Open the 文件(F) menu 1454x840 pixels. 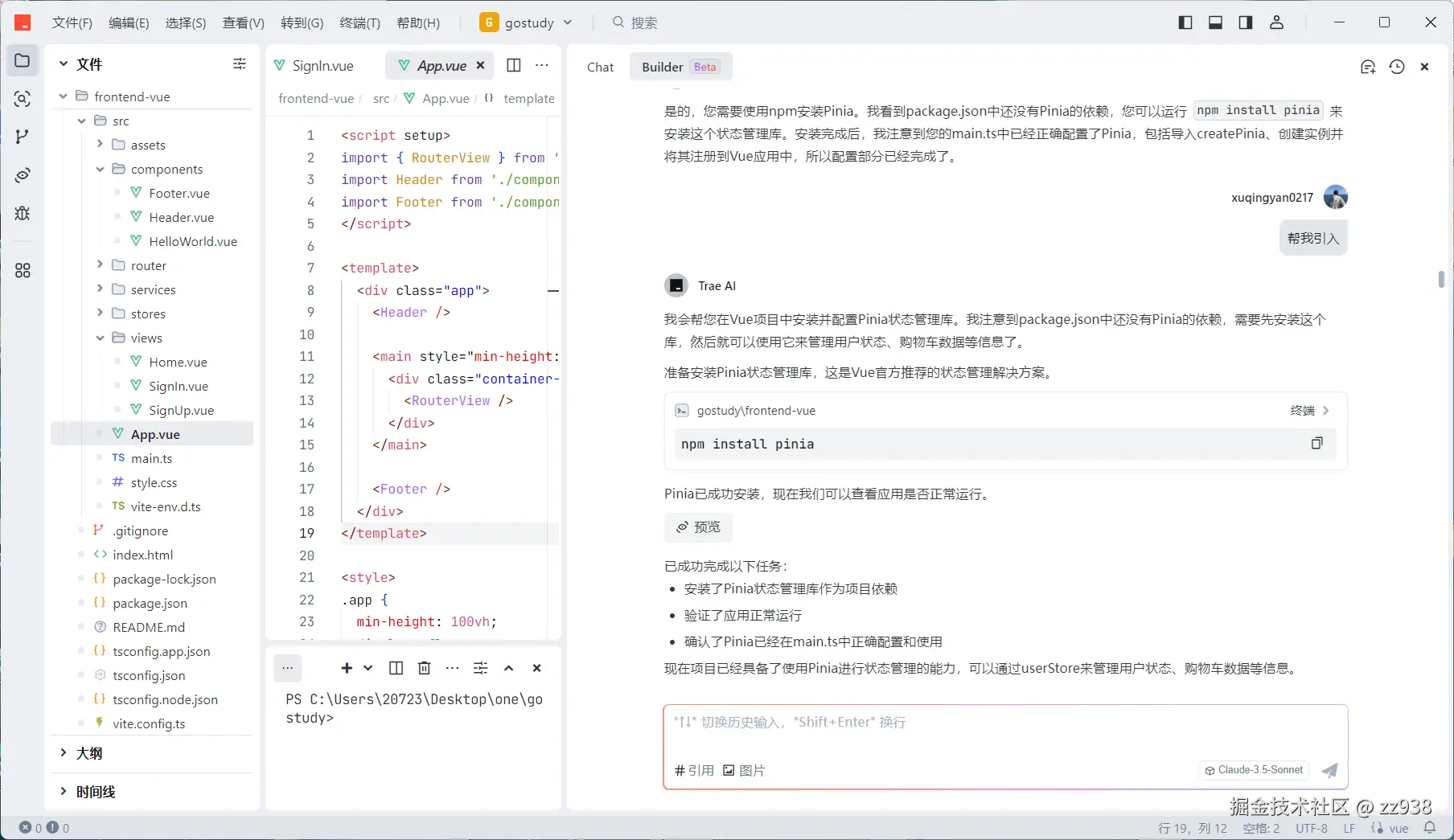point(72,23)
